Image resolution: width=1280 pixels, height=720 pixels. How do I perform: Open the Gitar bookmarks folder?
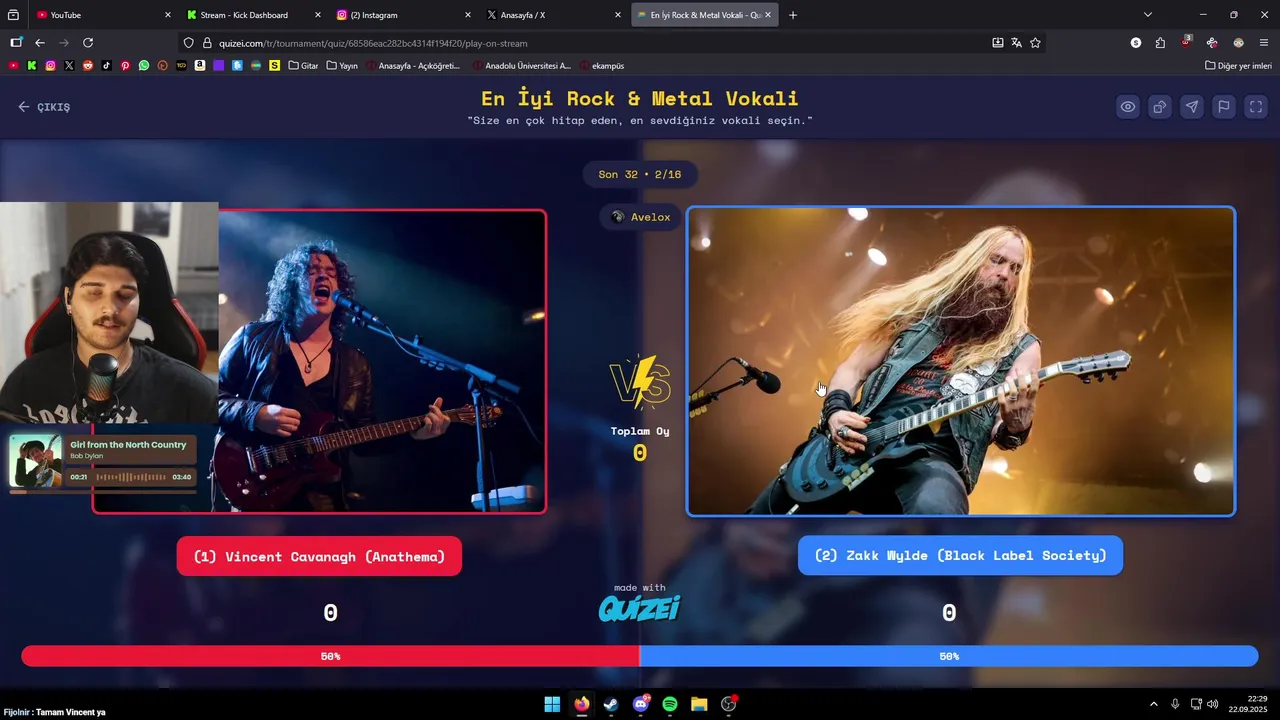(x=303, y=65)
